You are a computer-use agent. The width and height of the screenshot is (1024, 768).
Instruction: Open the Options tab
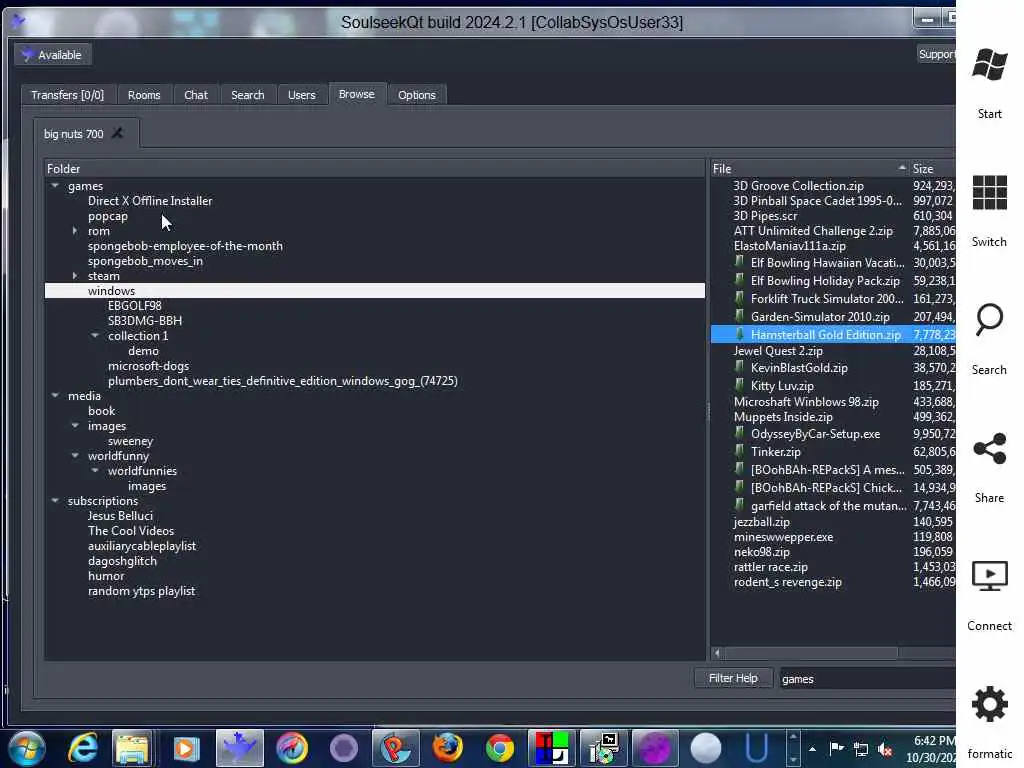pos(417,95)
